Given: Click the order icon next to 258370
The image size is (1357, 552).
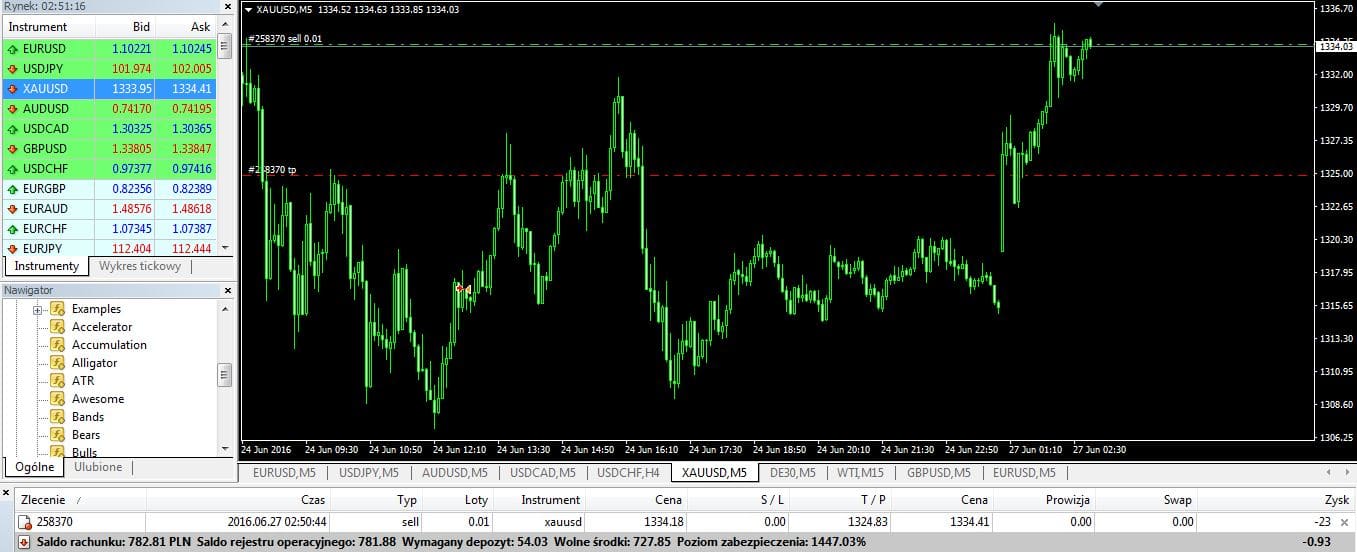Looking at the screenshot, I should [x=24, y=521].
